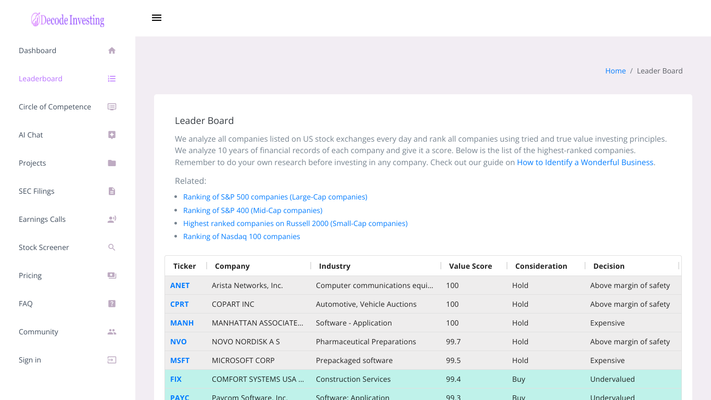
Task: Open SEC Filings menu item
Action: 36,191
